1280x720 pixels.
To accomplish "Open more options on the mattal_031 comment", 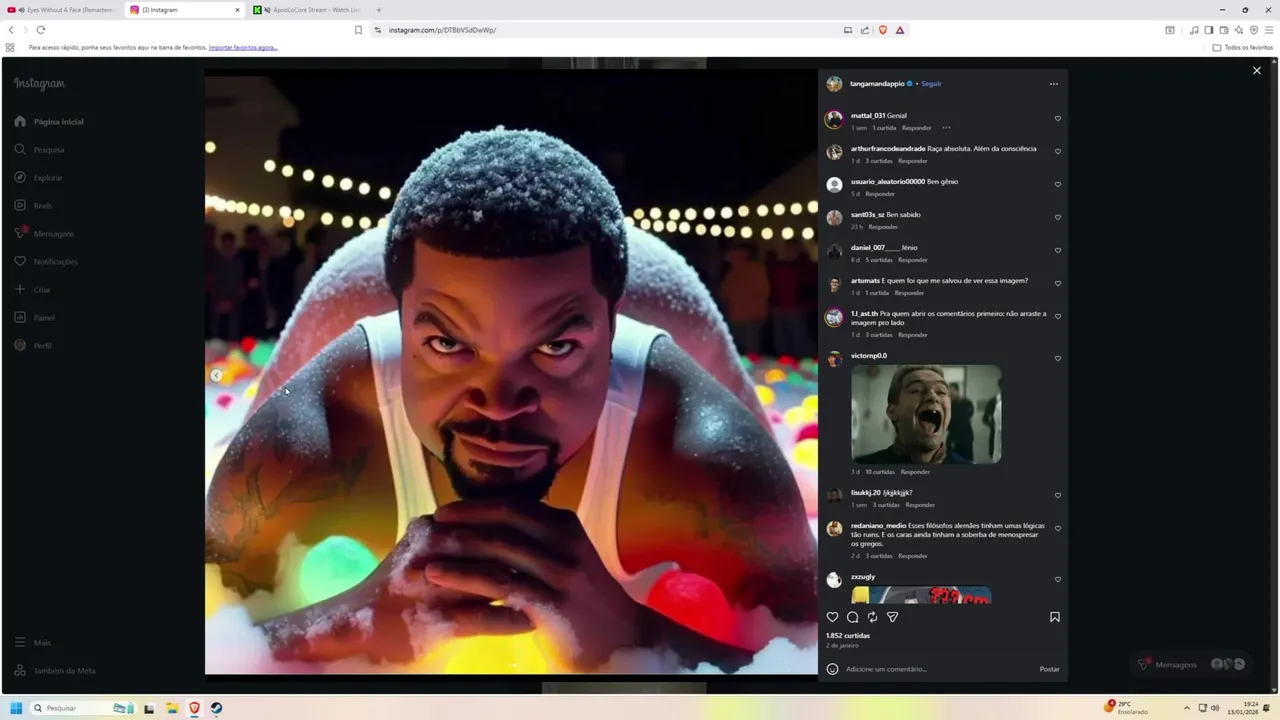I will (946, 128).
